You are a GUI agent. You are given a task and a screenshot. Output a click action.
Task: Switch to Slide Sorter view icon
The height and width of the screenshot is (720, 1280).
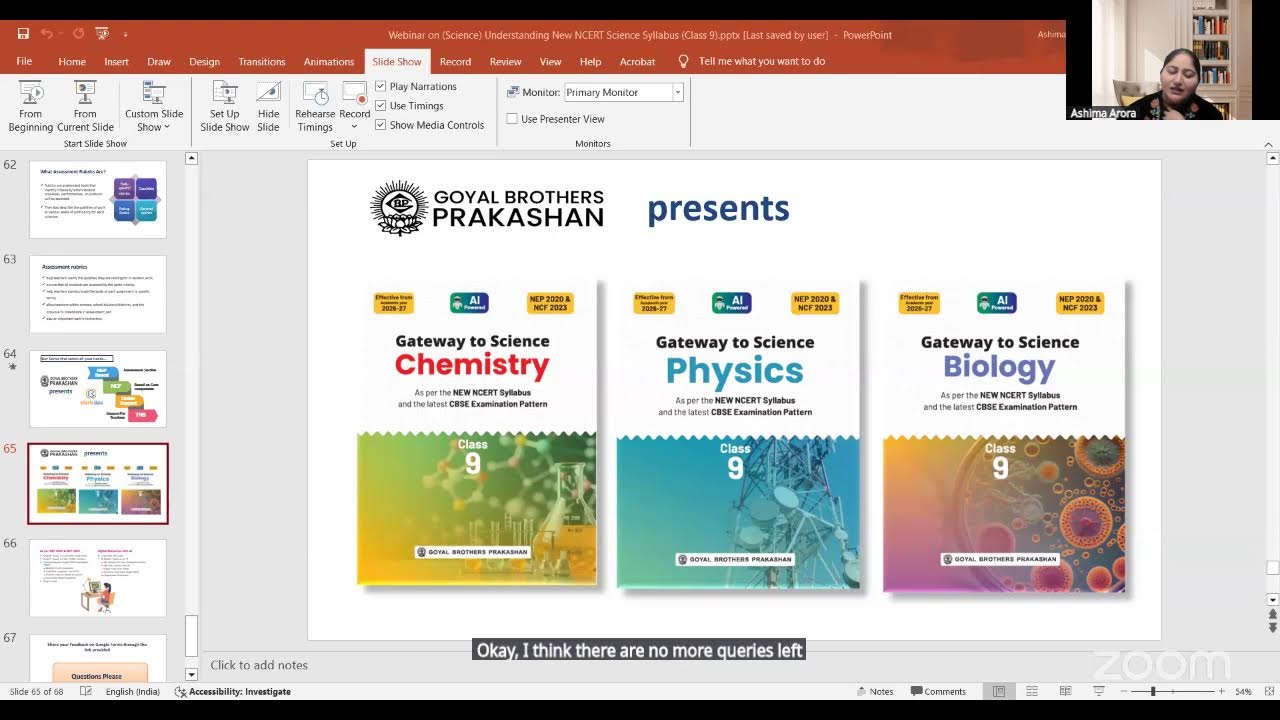1032,692
